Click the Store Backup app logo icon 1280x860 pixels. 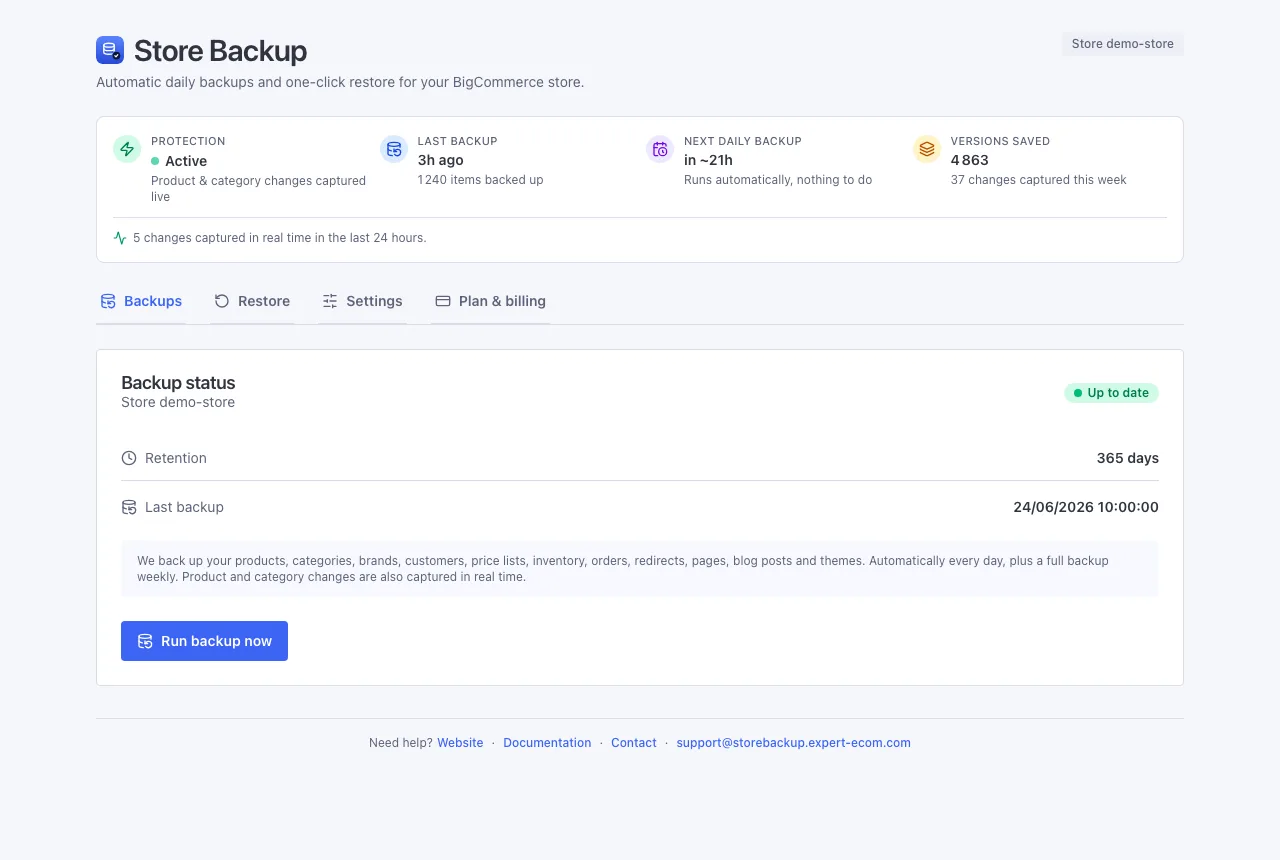pos(110,50)
